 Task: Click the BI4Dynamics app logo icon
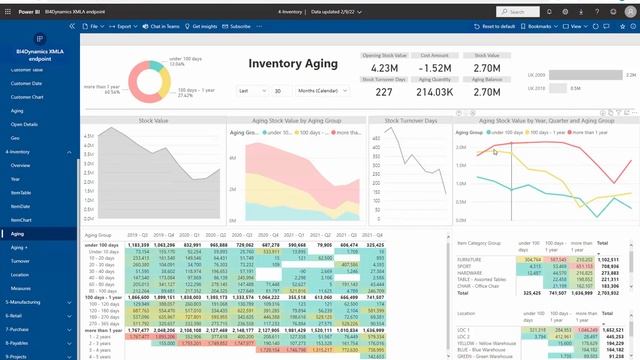click(x=40, y=39)
